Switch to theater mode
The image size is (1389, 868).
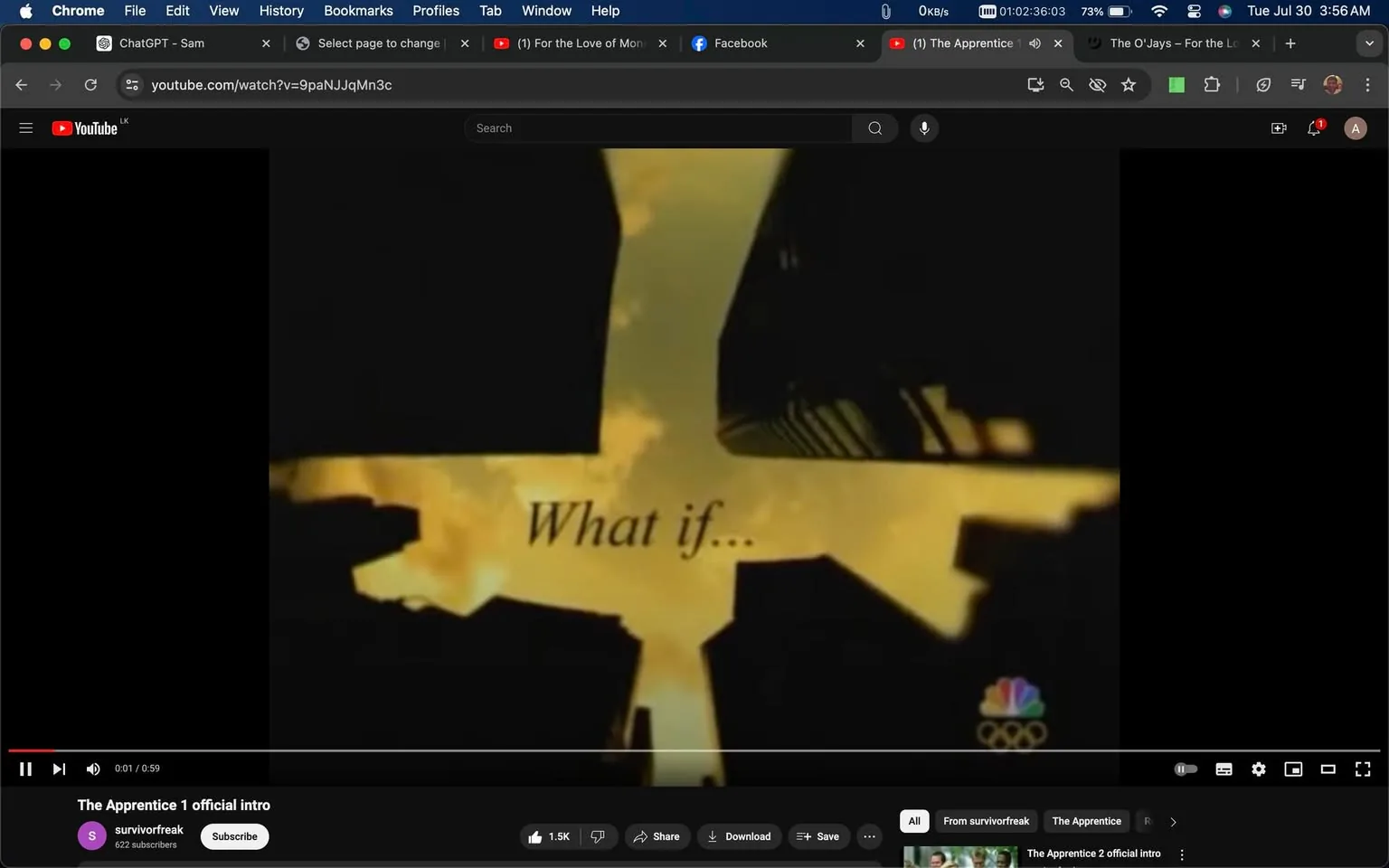click(x=1328, y=769)
